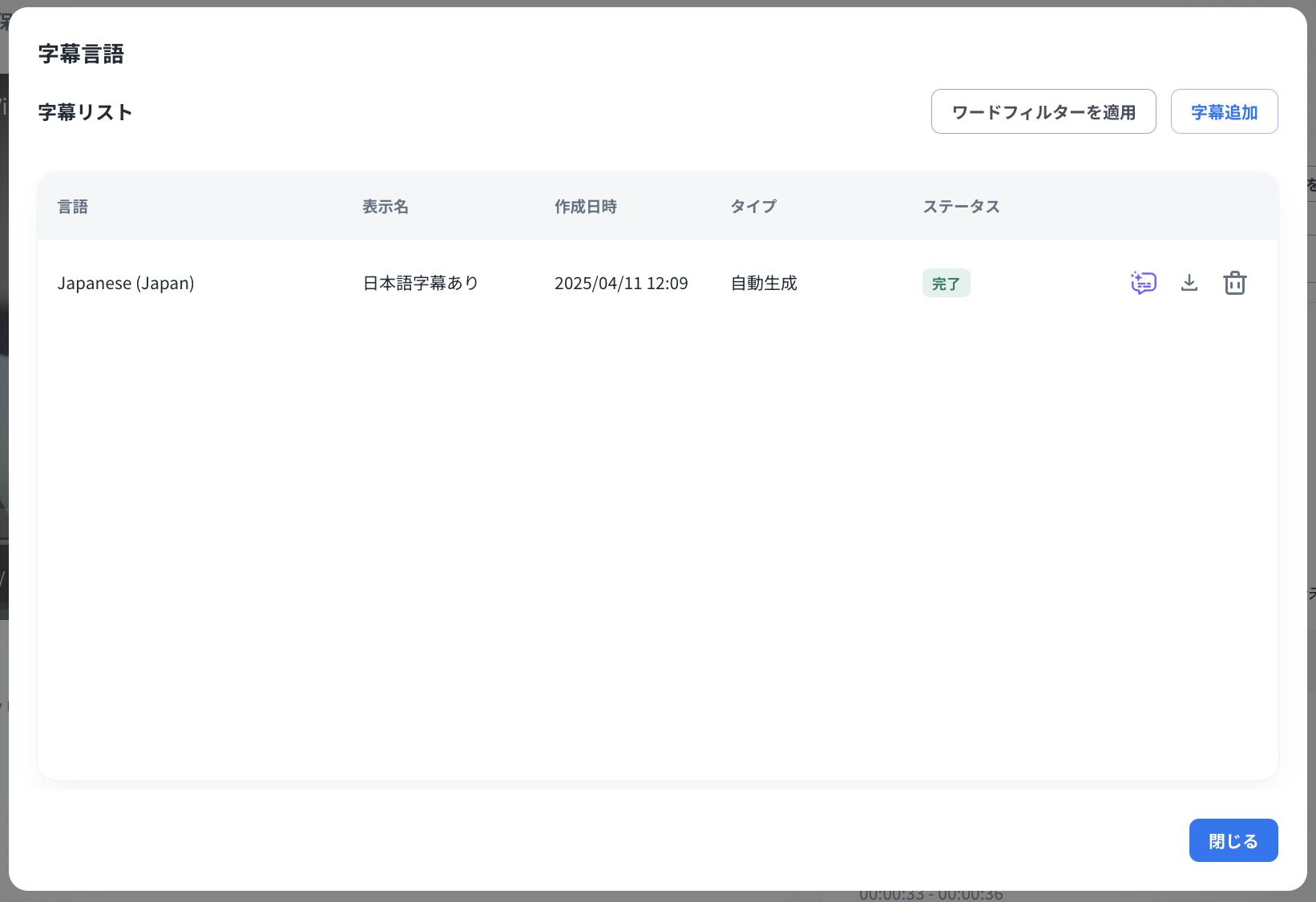Click the 言語 column header
1316x902 pixels.
(73, 207)
